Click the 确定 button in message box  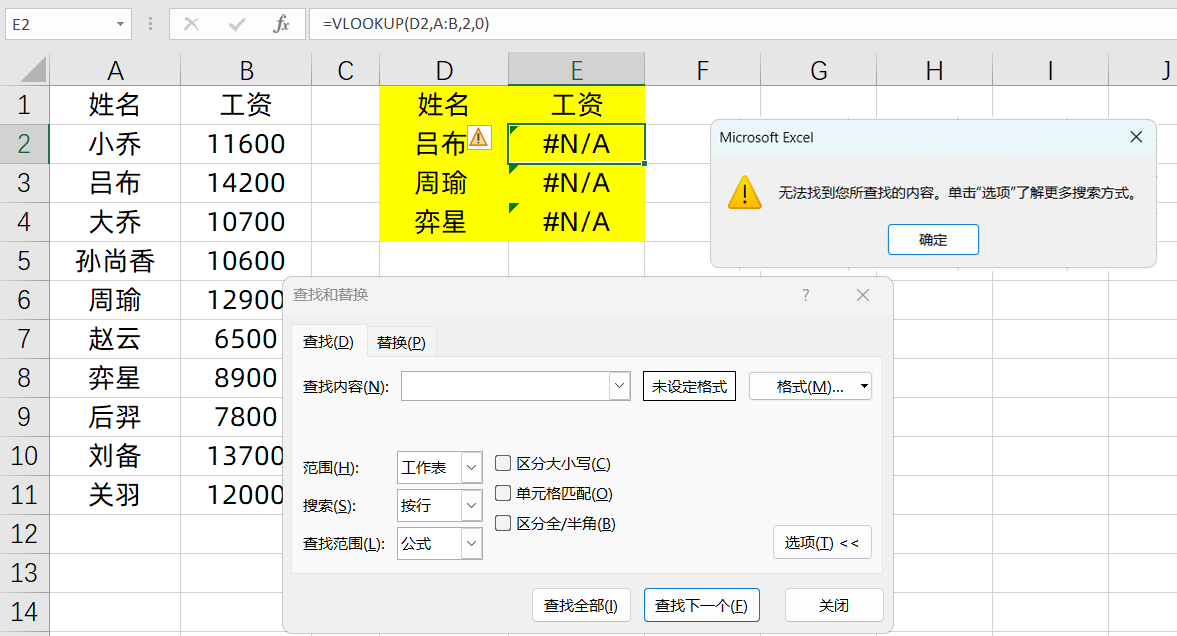pos(933,240)
